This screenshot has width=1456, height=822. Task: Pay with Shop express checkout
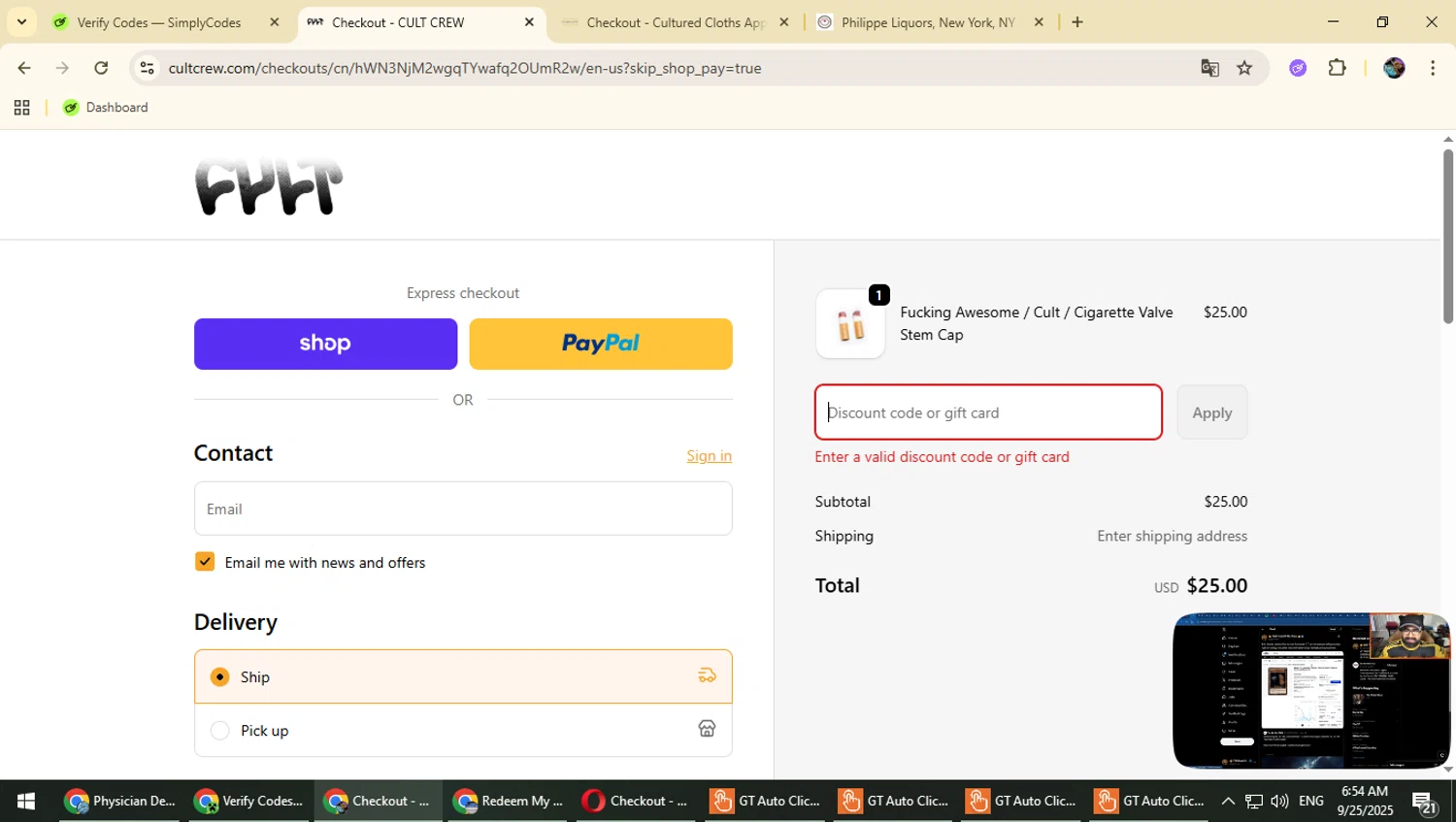click(x=325, y=344)
